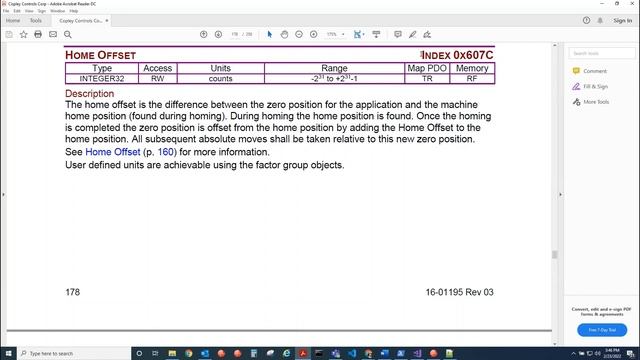Select the INTEGER32 table cell
The width and height of the screenshot is (640, 360).
[x=102, y=79]
